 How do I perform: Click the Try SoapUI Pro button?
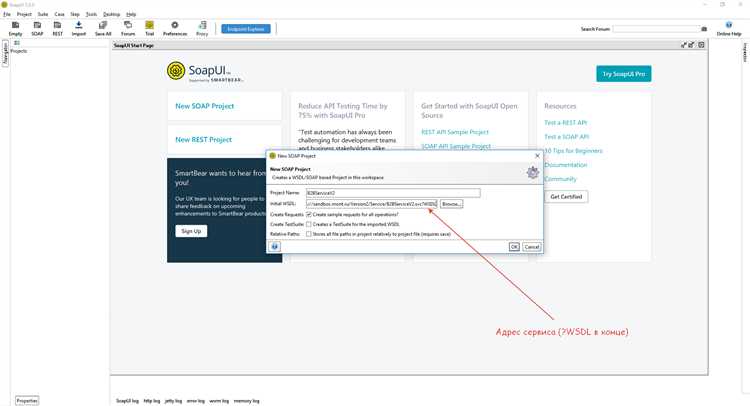coord(624,74)
